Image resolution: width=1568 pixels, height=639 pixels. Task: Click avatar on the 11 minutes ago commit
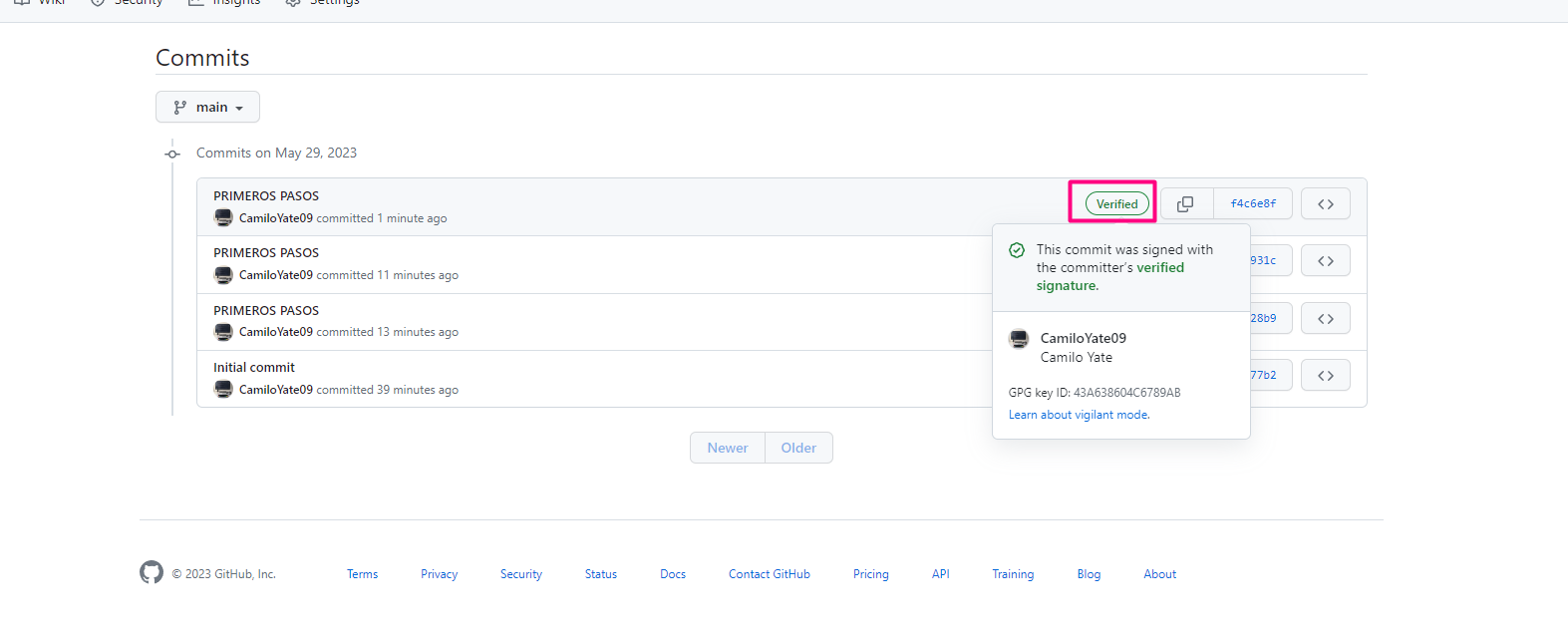[223, 275]
